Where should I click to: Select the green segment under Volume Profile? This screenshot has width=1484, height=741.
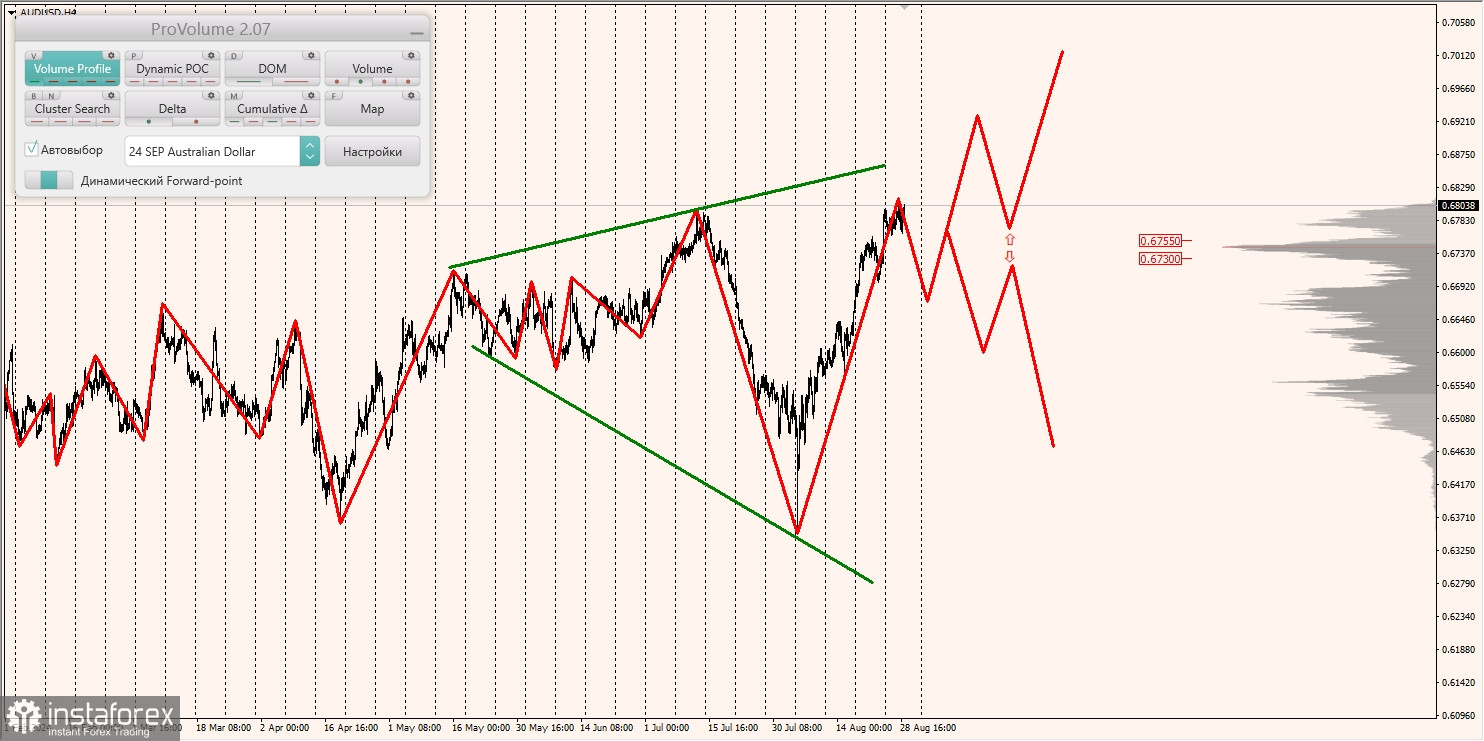point(35,81)
